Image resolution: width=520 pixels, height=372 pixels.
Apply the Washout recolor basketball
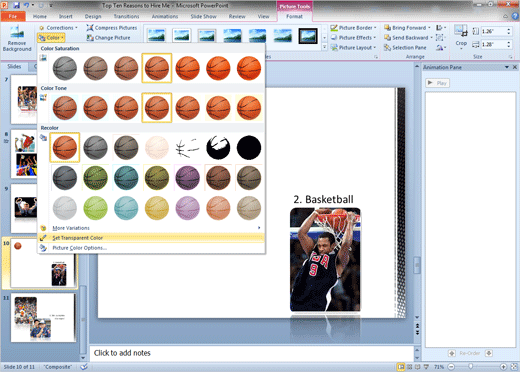click(157, 147)
